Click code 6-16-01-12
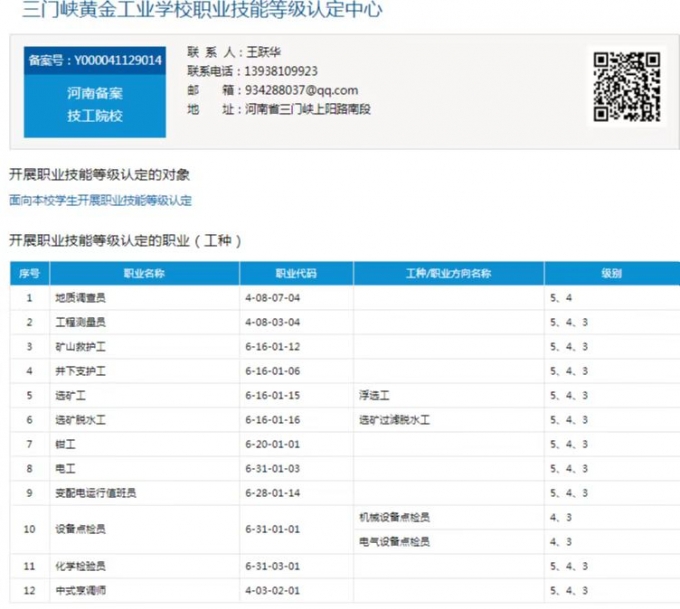Image resolution: width=680 pixels, height=609 pixels. 272,347
